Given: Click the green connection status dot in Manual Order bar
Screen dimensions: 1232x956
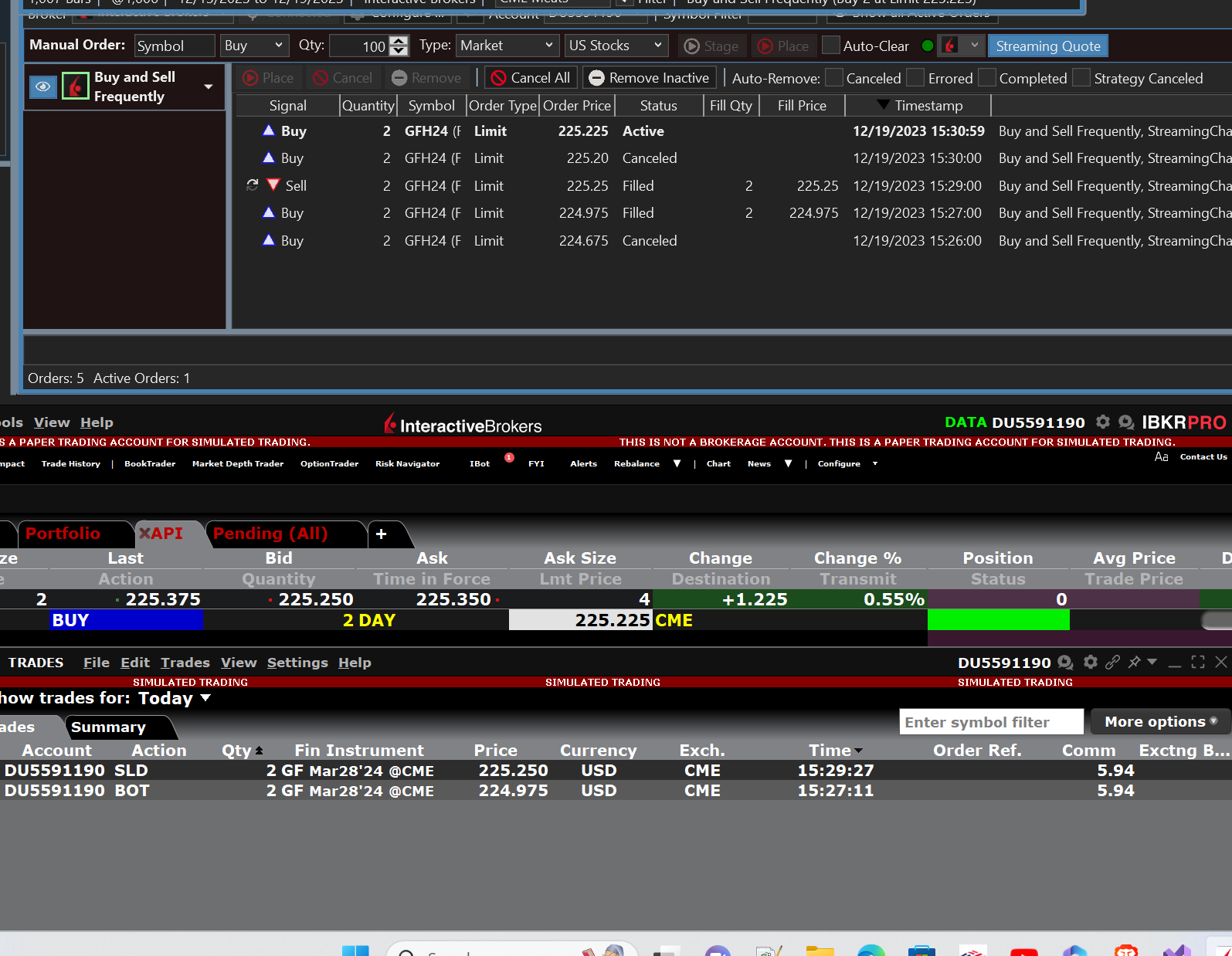Looking at the screenshot, I should [928, 46].
